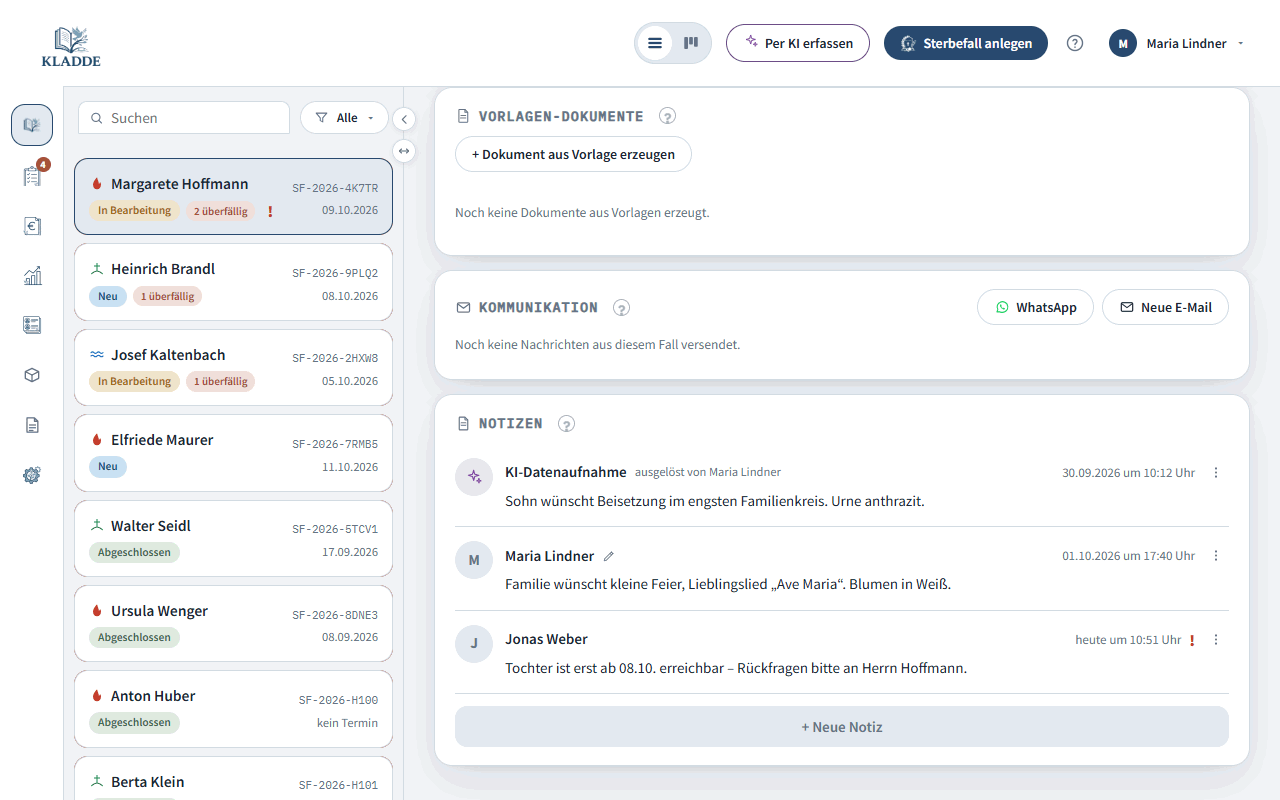This screenshot has height=800, width=1280.
Task: Click the panel width adjust arrow button
Action: [x=404, y=151]
